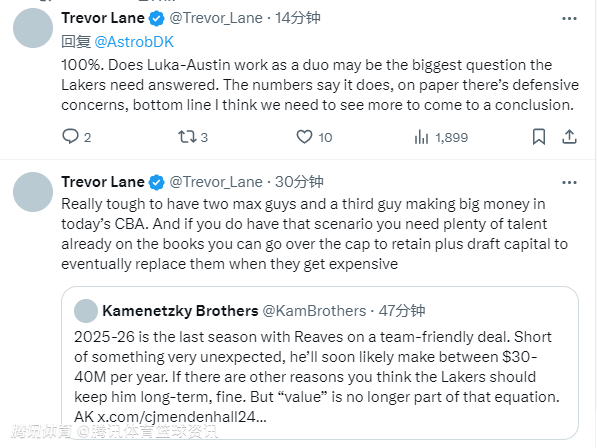Viewport: 597px width, 448px height.
Task: View analytics showing 1,899 views
Action: [x=441, y=137]
